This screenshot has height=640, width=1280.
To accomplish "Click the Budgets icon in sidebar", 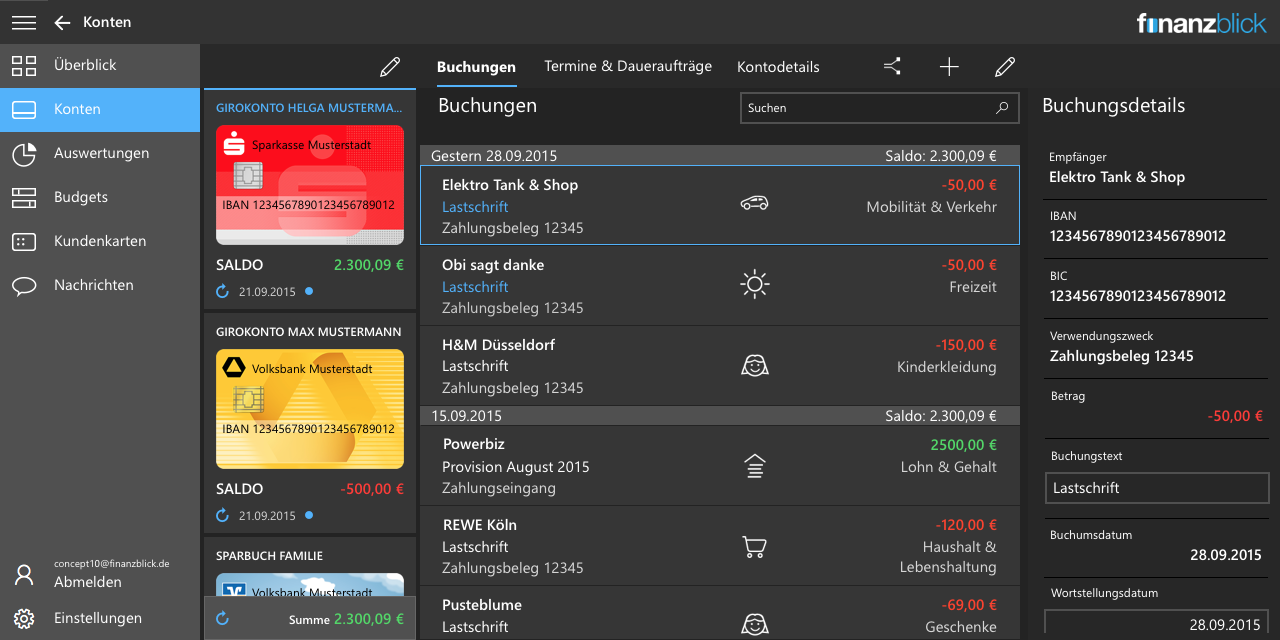I will pos(24,198).
